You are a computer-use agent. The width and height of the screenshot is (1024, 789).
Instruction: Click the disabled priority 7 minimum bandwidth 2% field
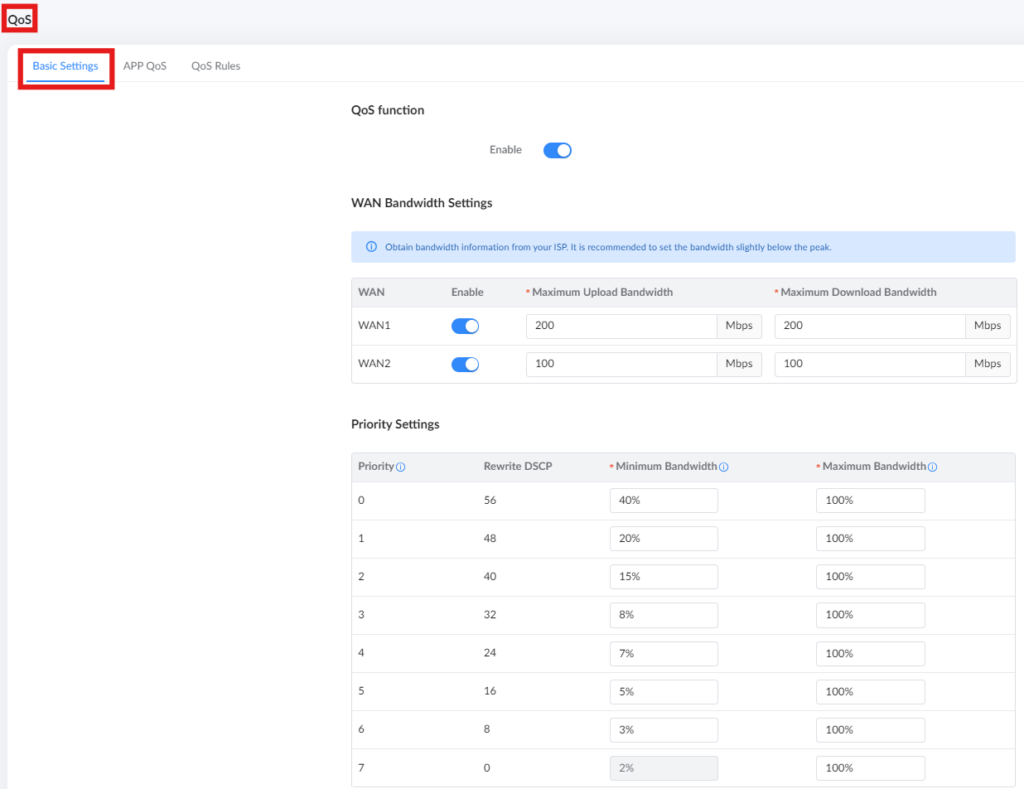tap(664, 768)
